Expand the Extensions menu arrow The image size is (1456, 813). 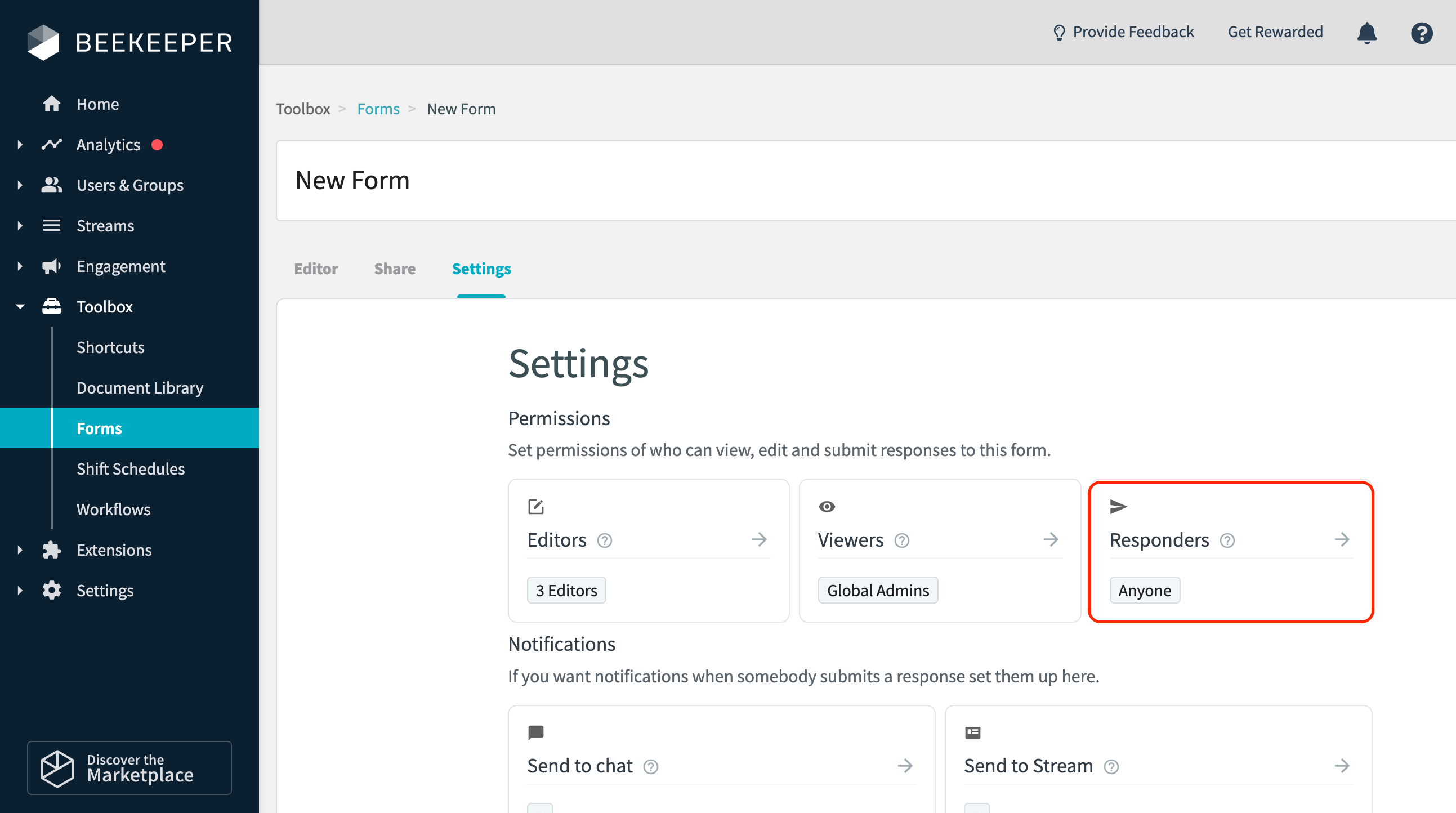[x=20, y=550]
